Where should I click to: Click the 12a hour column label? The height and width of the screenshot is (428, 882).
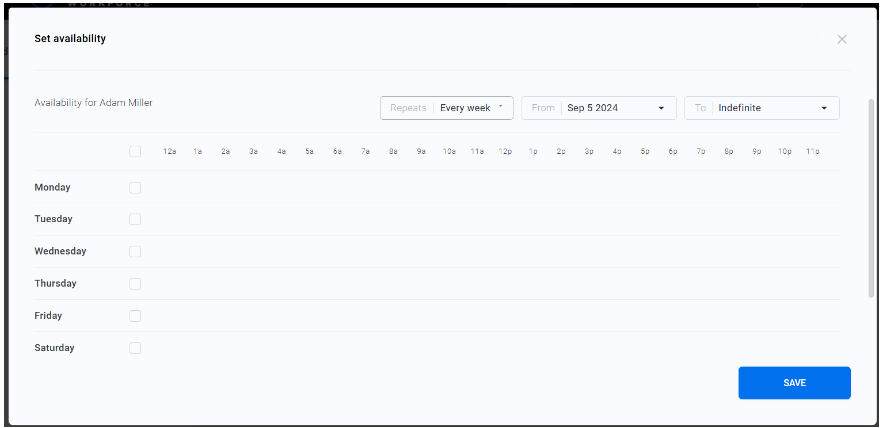click(x=170, y=152)
